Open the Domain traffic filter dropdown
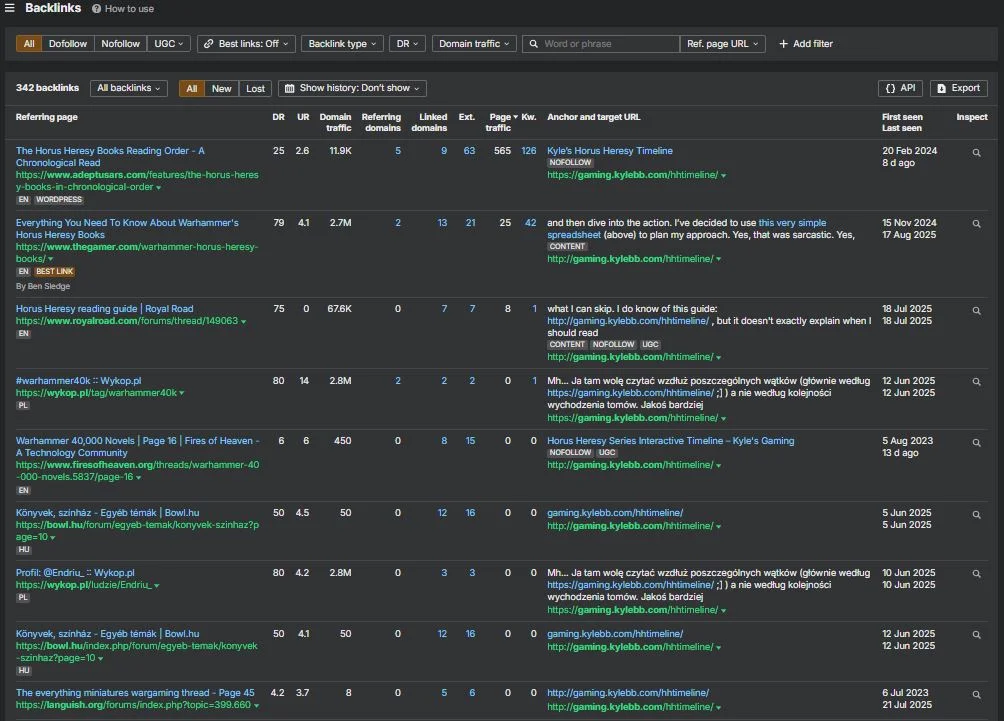The width and height of the screenshot is (1004, 721). [474, 44]
